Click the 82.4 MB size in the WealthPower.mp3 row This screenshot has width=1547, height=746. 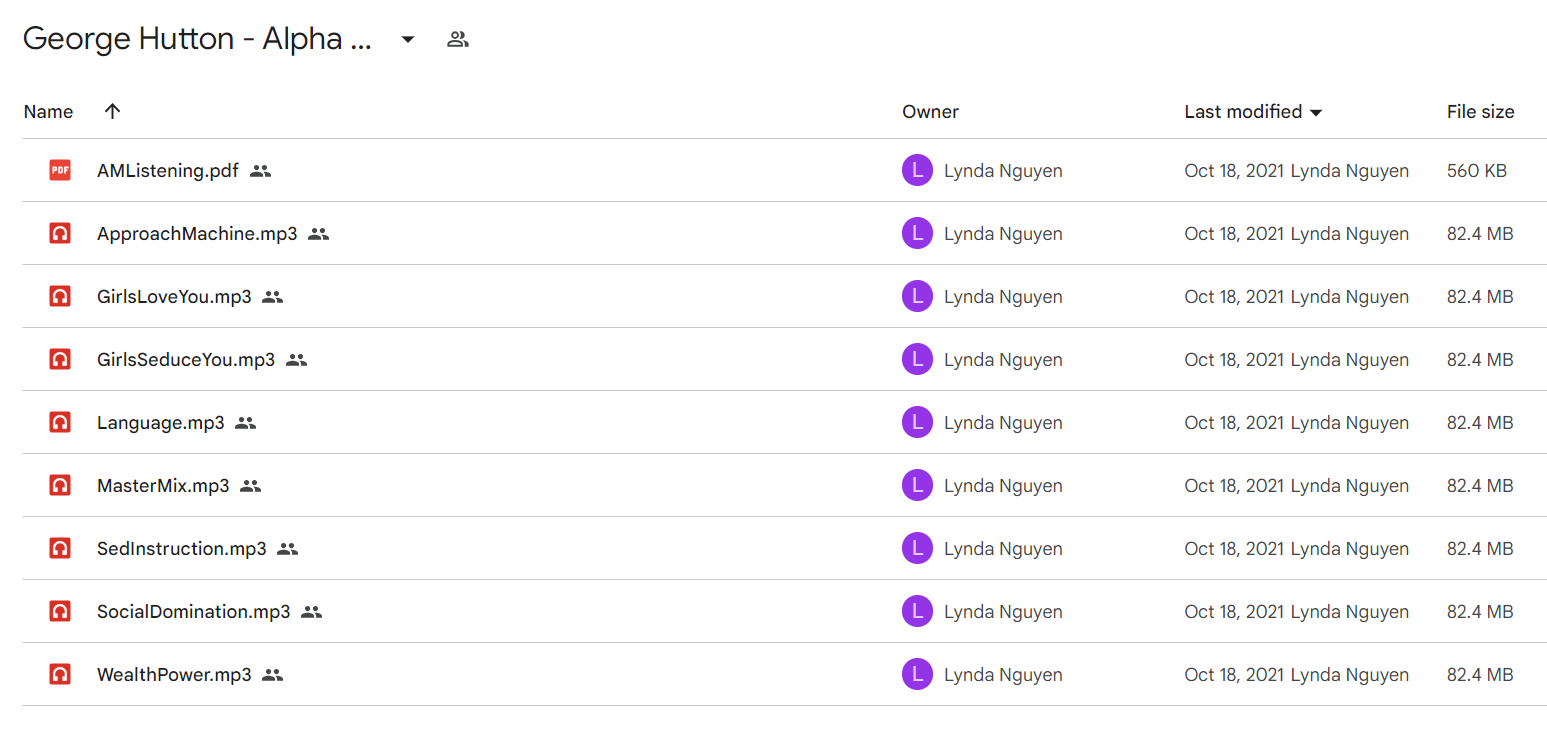click(1480, 675)
